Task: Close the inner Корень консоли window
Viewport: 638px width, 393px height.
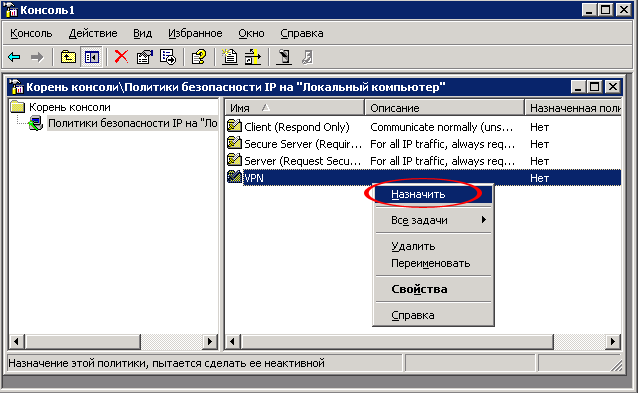Action: point(612,87)
